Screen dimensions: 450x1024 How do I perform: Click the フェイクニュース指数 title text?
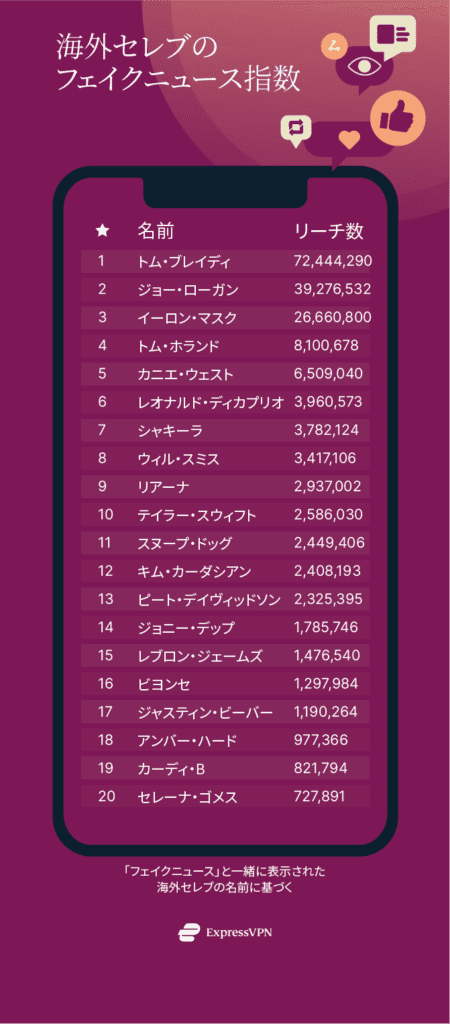point(178,80)
